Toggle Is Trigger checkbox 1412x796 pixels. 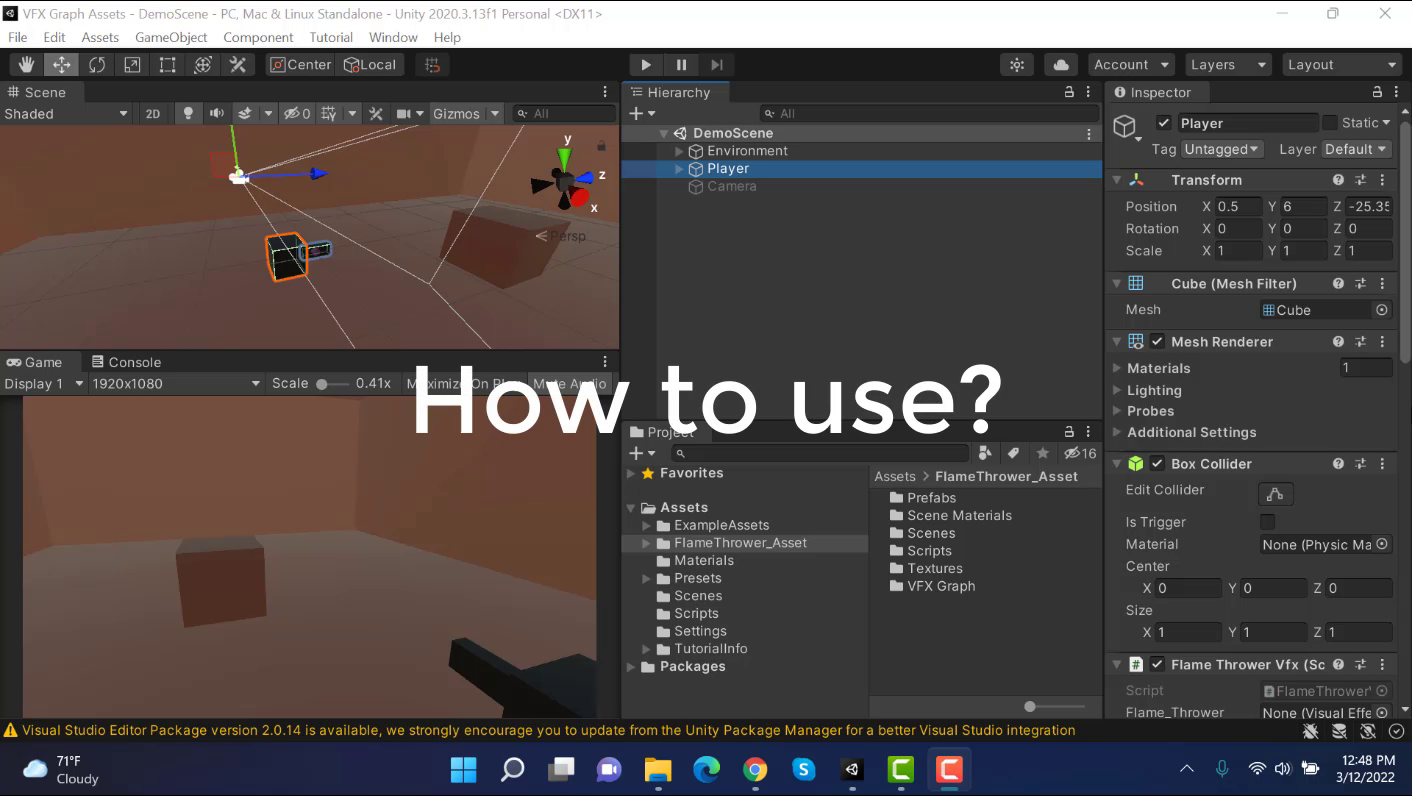click(x=1267, y=522)
